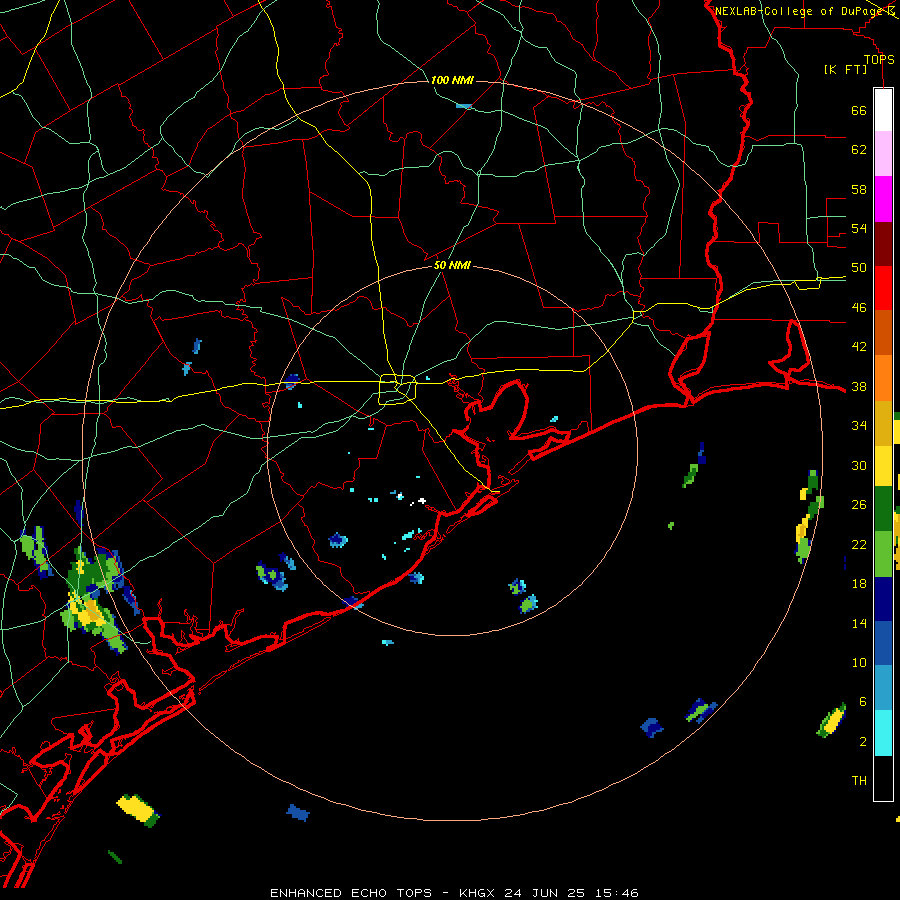Click the "[K FT]" units label
Screen dimensions: 900x900
point(845,70)
